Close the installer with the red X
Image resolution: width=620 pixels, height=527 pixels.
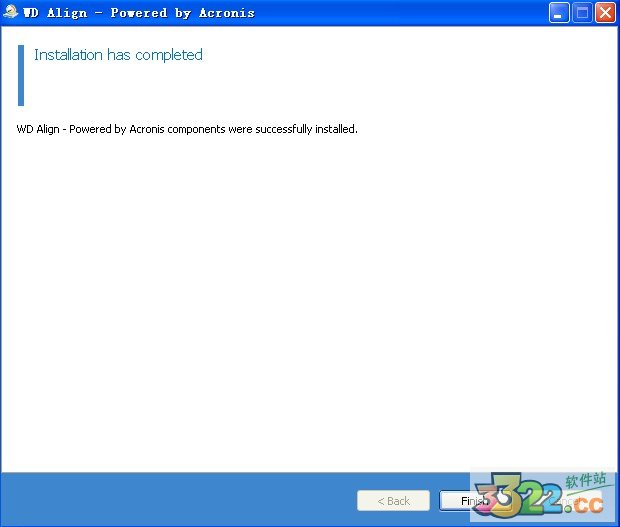pos(605,13)
